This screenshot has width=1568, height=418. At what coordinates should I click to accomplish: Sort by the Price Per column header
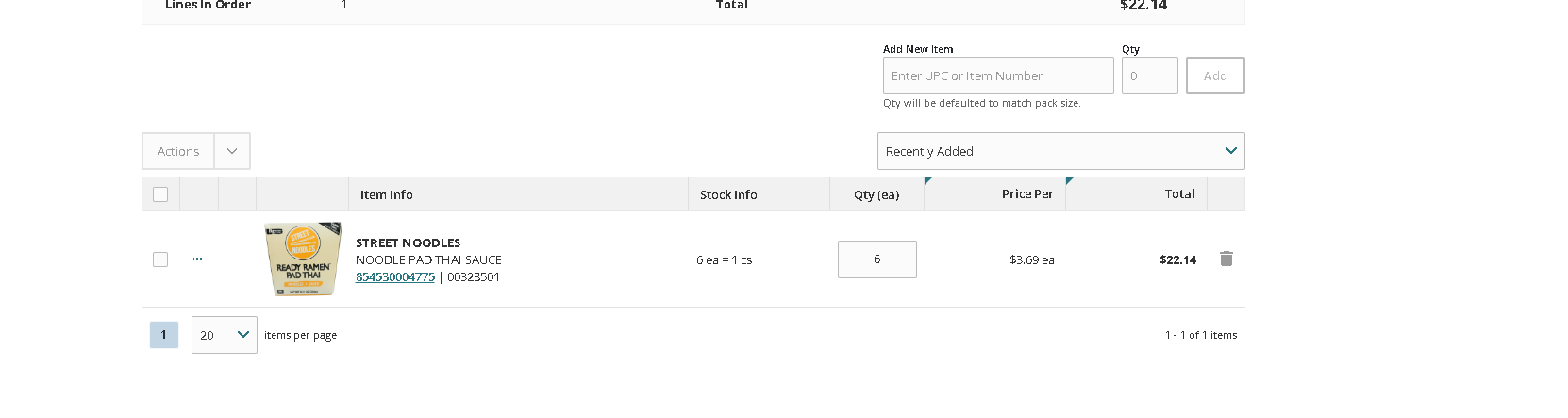(1027, 193)
